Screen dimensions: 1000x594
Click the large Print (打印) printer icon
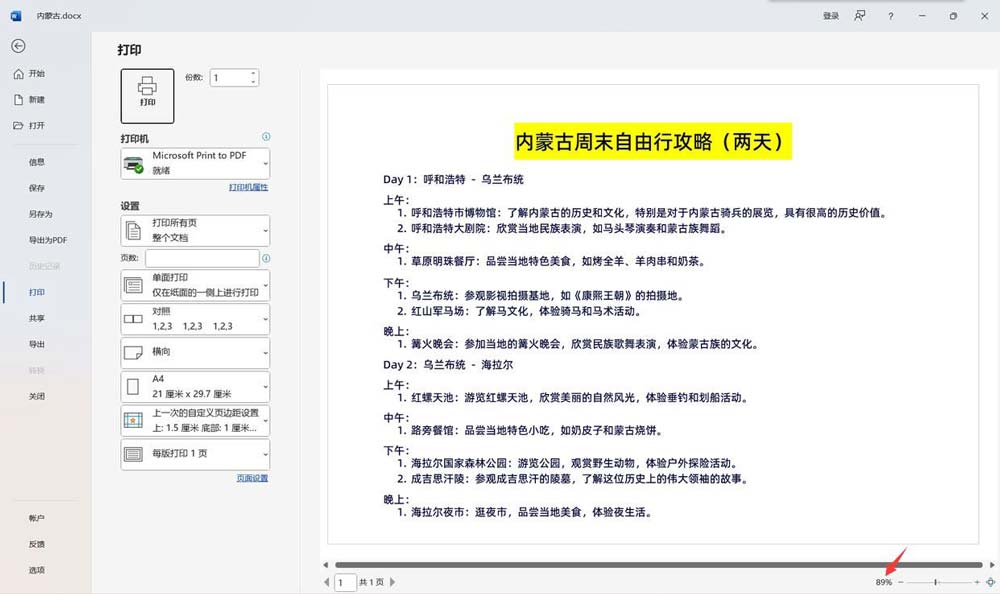coord(147,95)
